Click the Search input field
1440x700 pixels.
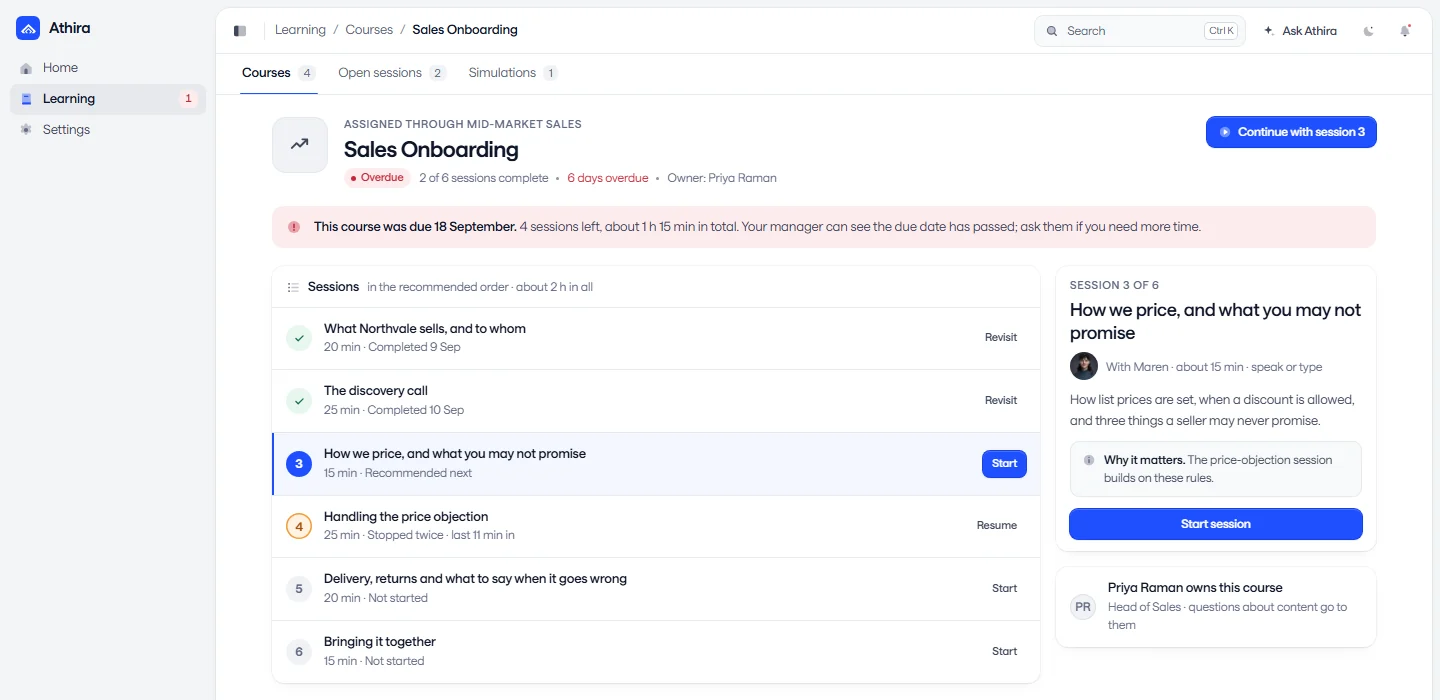1140,31
